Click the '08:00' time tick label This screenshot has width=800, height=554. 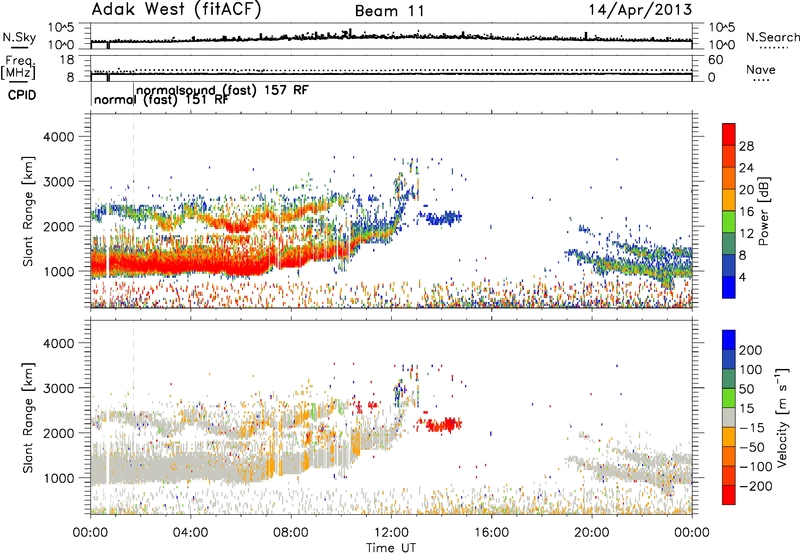(x=291, y=533)
